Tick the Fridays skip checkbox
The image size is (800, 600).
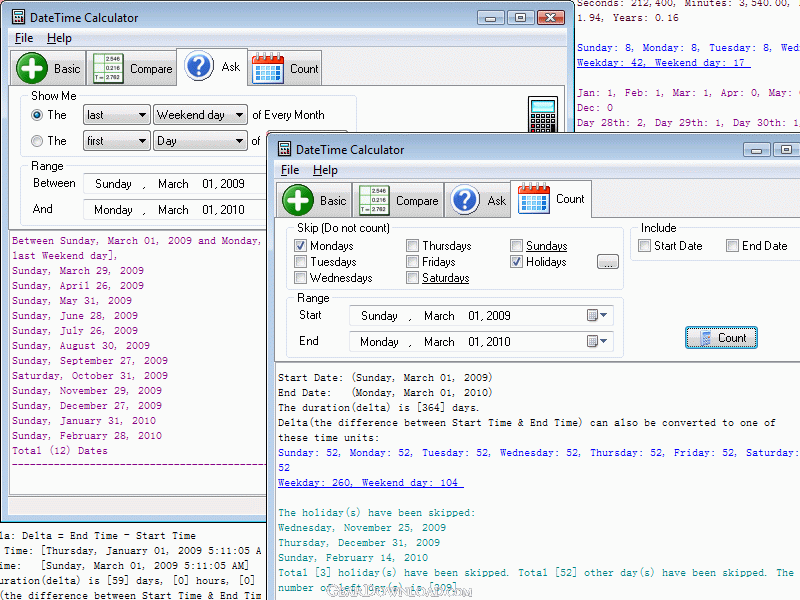coord(412,262)
